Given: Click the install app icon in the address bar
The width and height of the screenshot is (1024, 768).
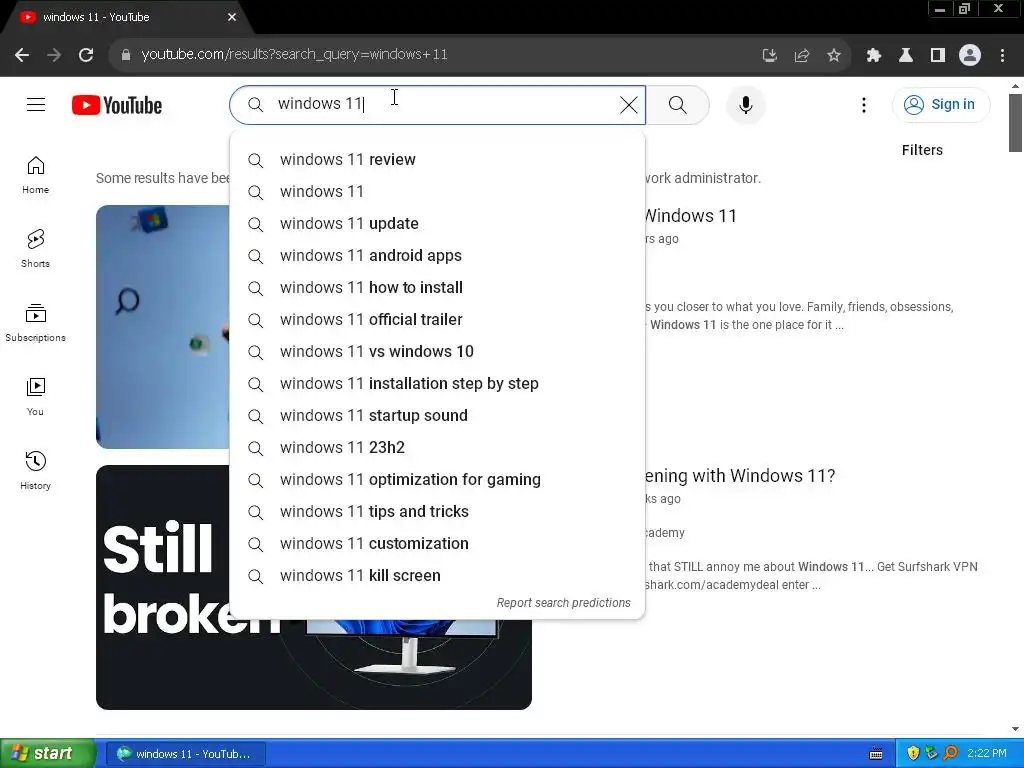Looking at the screenshot, I should [770, 55].
